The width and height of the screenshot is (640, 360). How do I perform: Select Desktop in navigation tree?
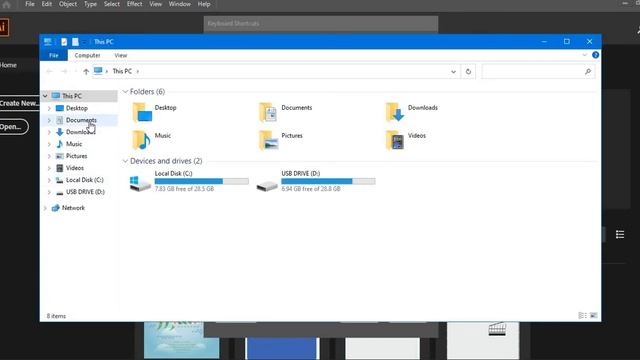click(x=77, y=108)
